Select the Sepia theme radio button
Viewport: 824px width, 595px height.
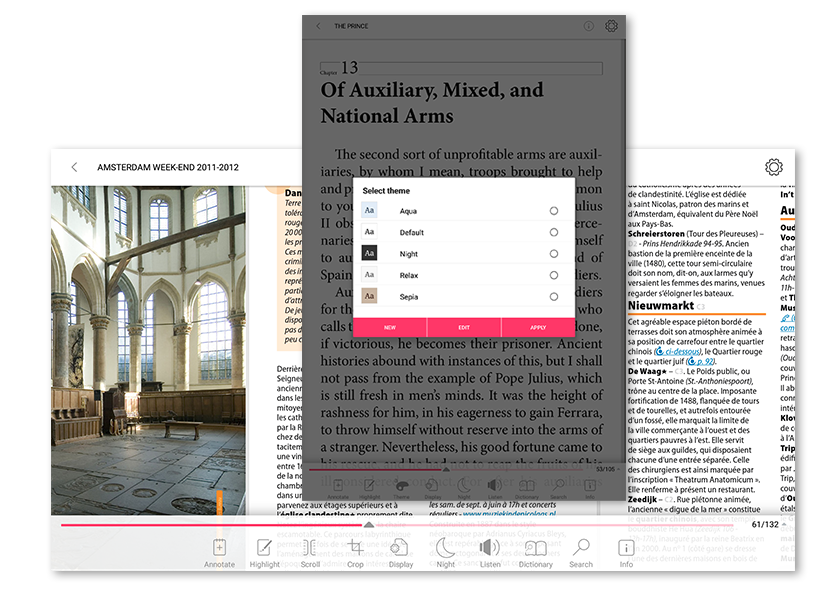(x=554, y=296)
